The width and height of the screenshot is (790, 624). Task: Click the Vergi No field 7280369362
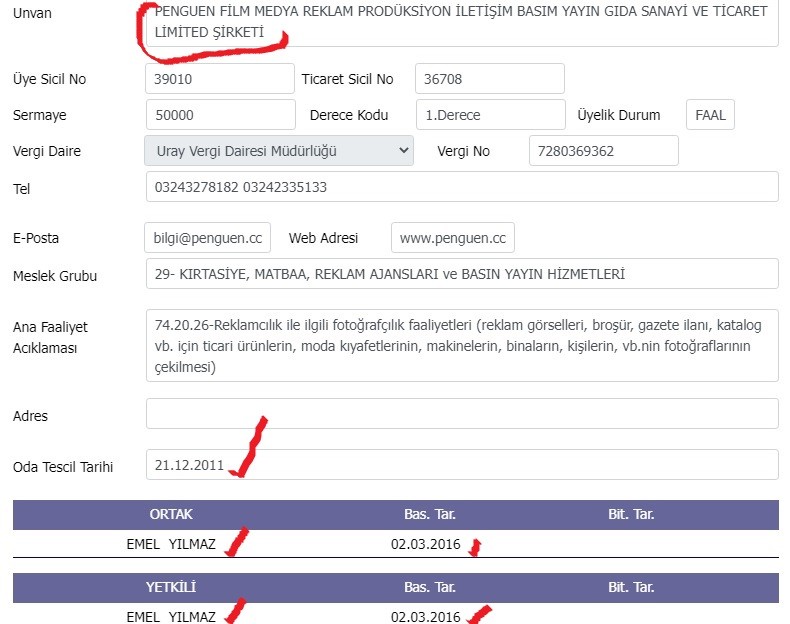point(604,151)
